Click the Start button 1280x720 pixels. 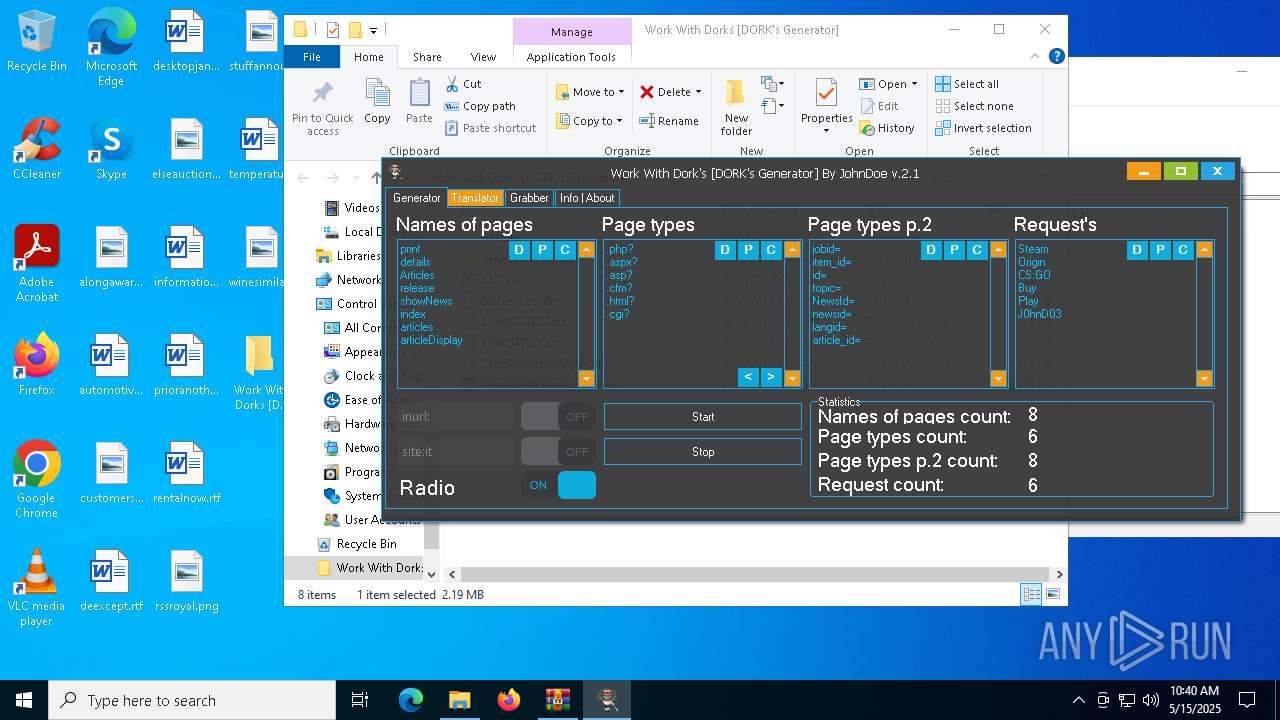click(703, 417)
